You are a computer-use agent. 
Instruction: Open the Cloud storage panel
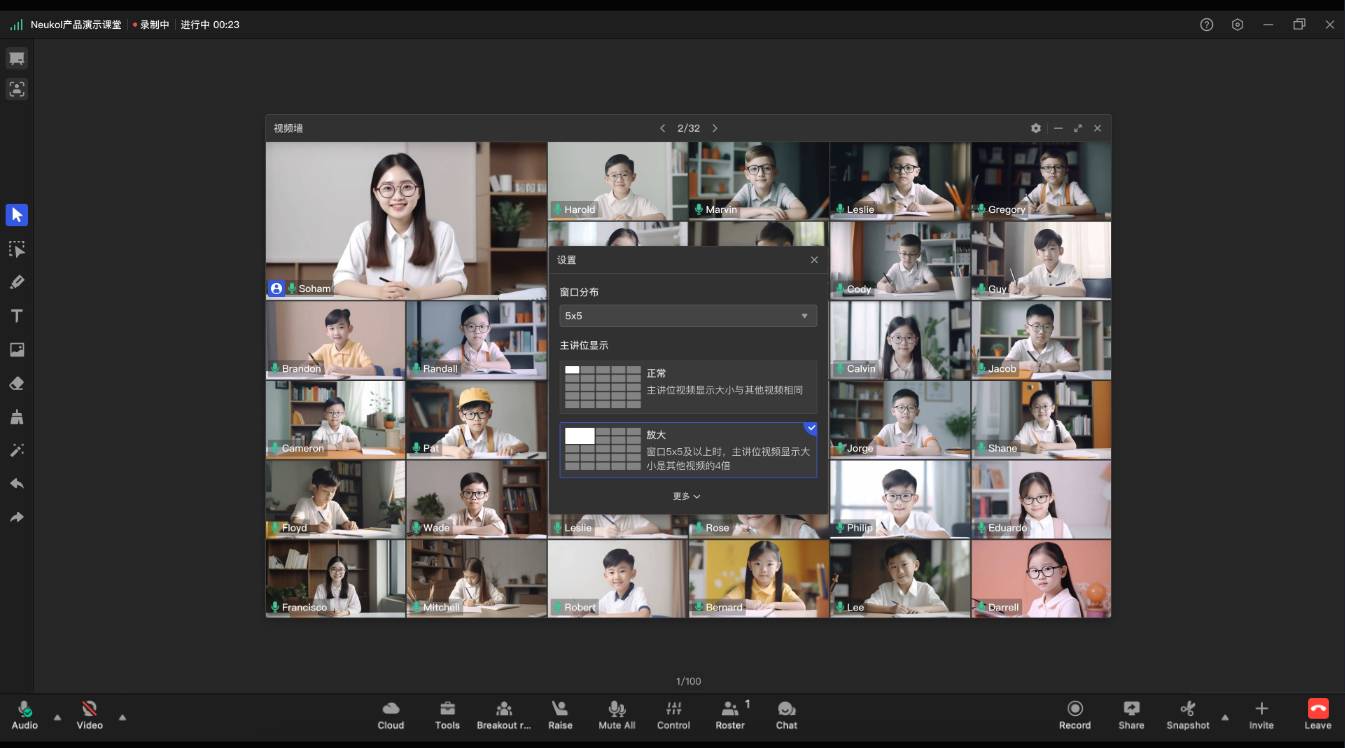391,714
